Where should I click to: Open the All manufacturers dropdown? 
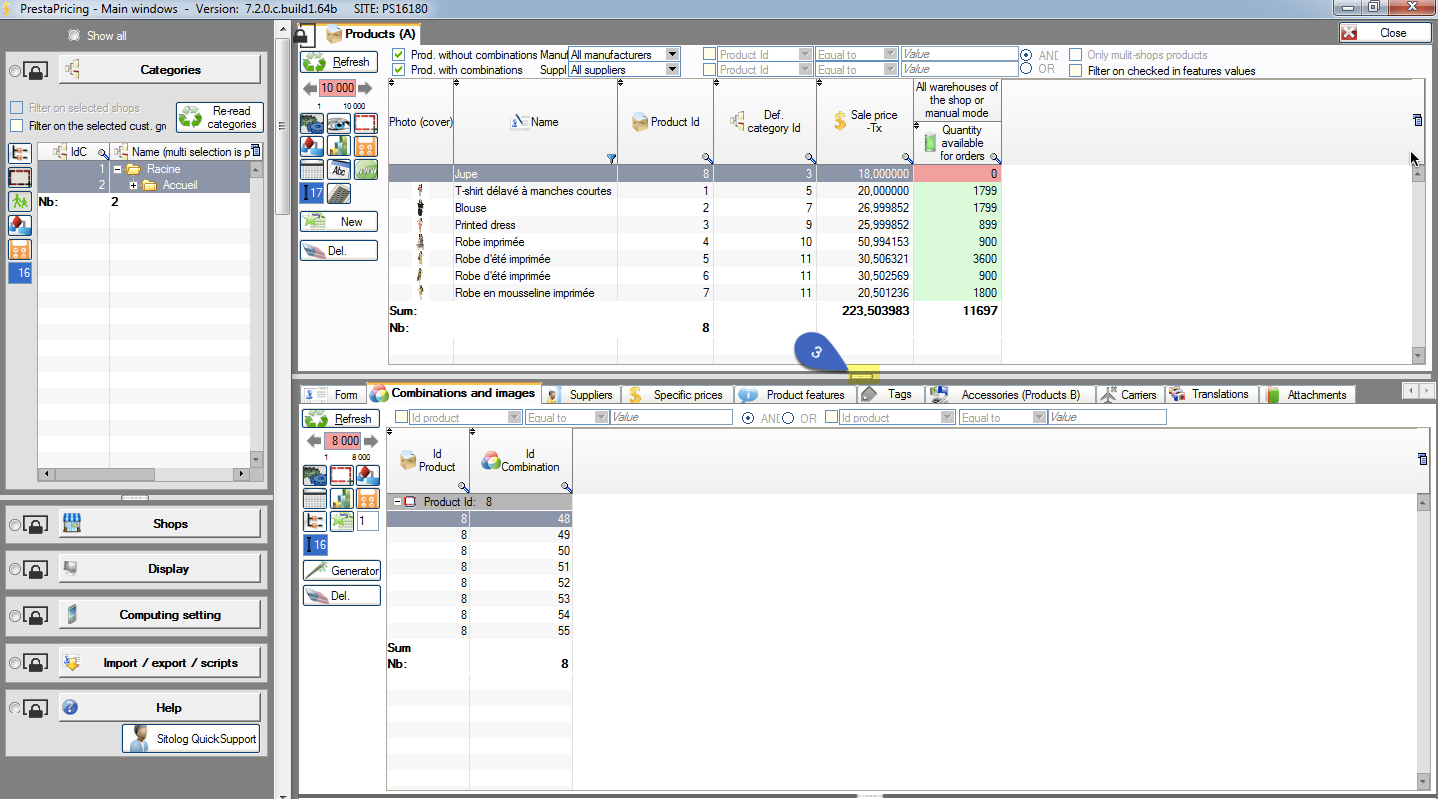tap(672, 55)
